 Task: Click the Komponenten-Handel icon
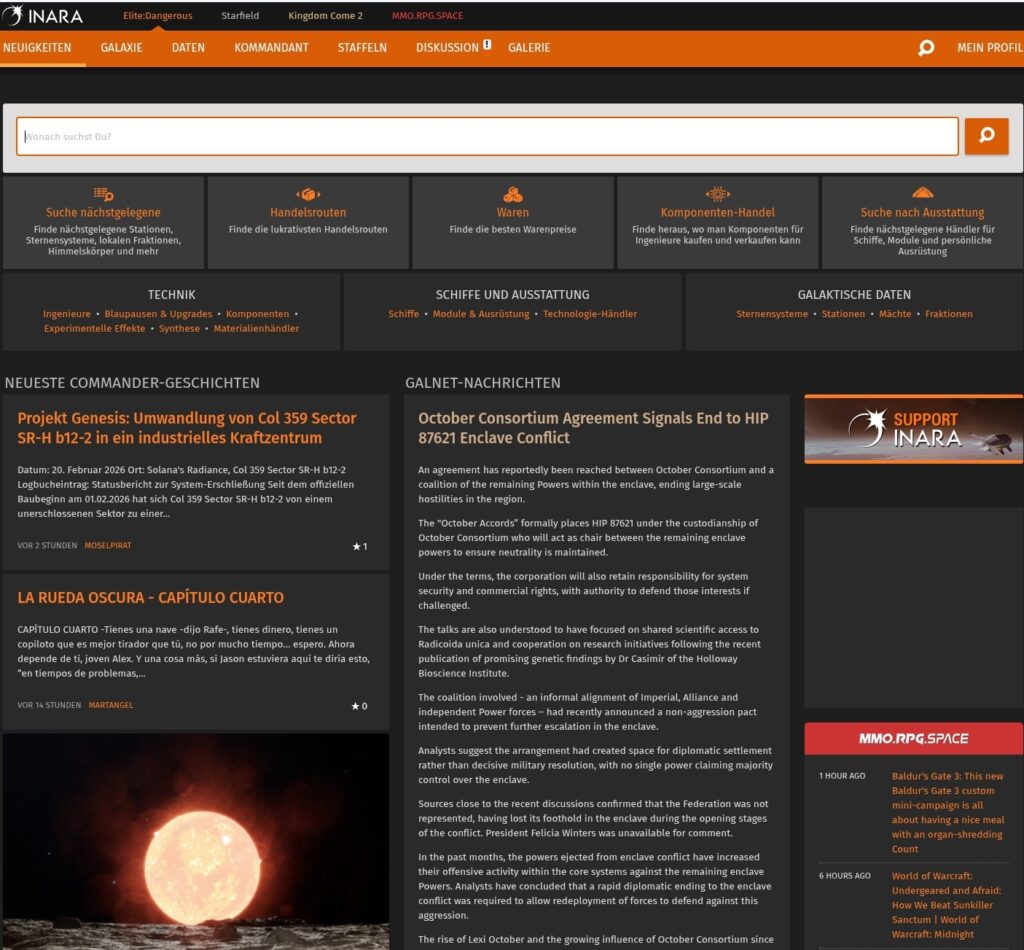[x=717, y=194]
